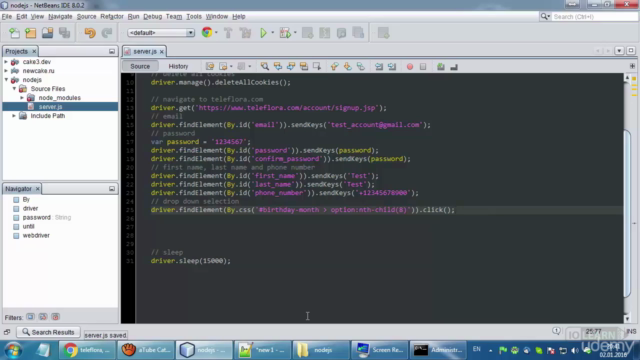This screenshot has width=640, height=360.
Task: Toggle Rectangular Selection editor icon
Action: tap(317, 67)
